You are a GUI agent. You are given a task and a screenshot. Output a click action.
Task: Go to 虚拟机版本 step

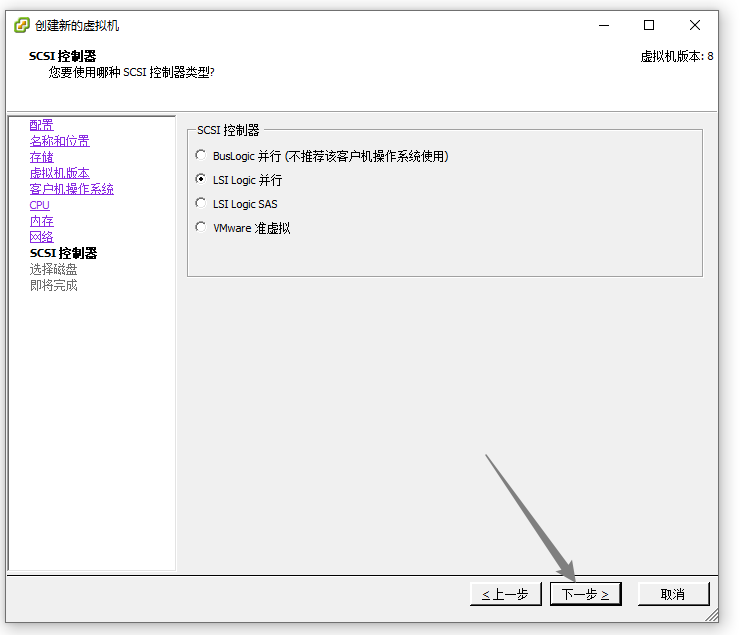60,173
